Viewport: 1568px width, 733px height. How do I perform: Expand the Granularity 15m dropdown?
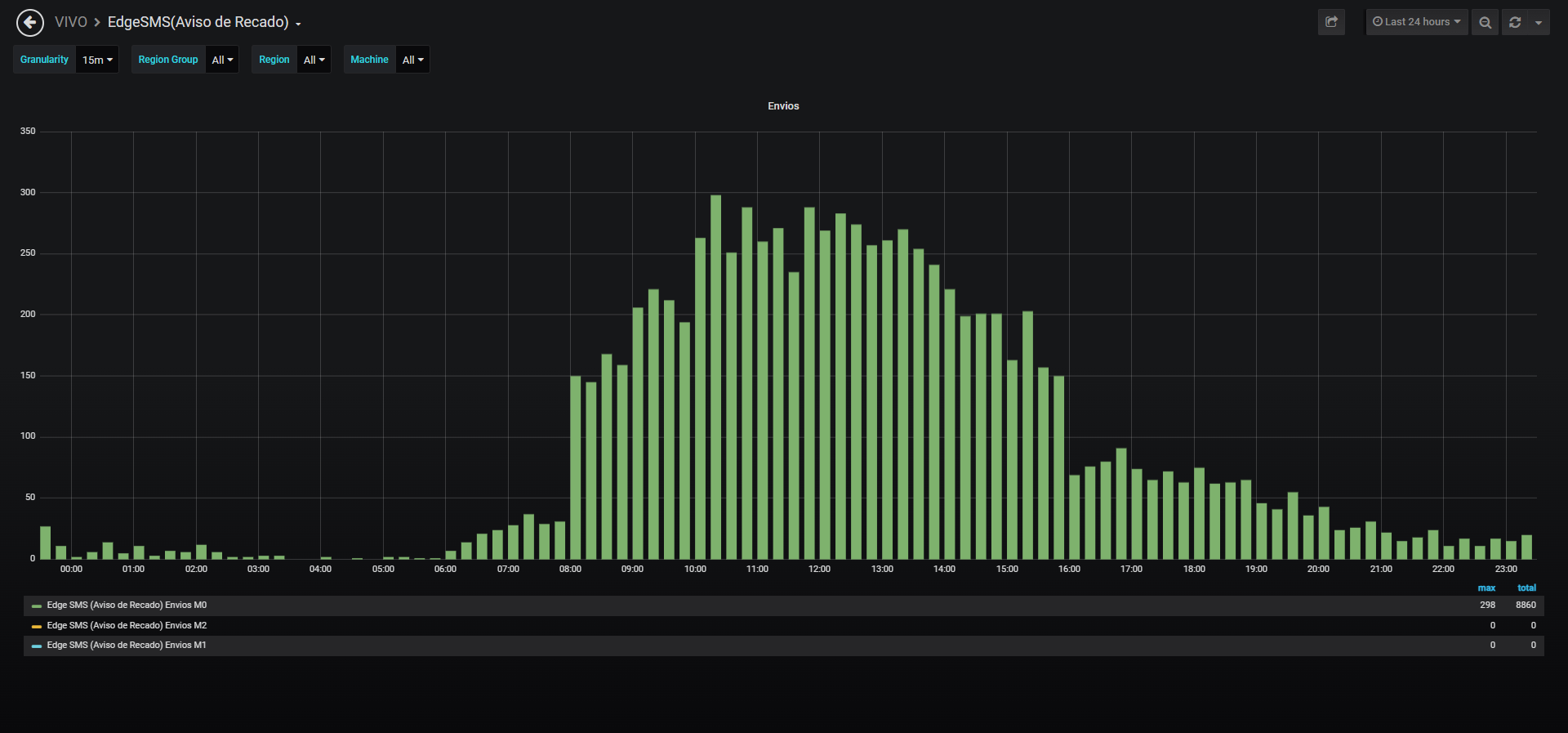pyautogui.click(x=97, y=60)
